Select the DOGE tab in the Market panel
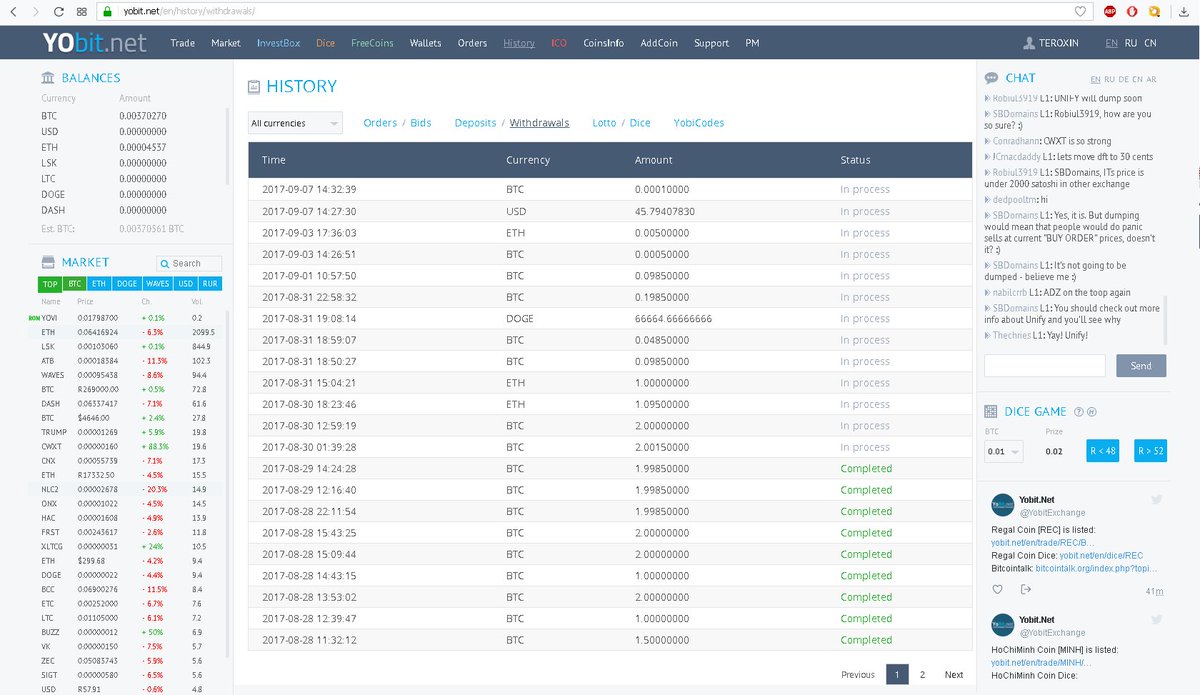Viewport: 1200px width, 695px height. pos(126,284)
